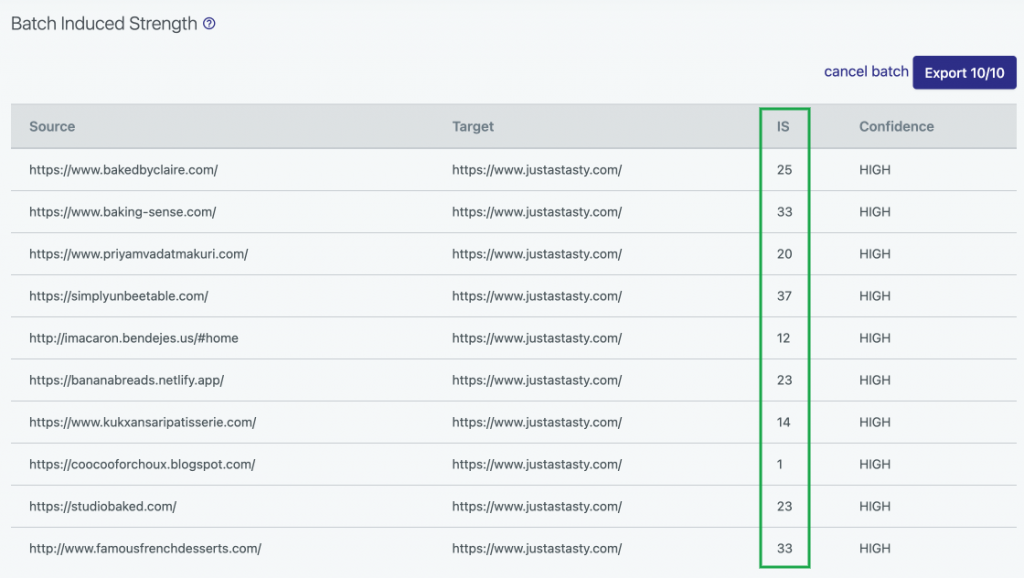This screenshot has height=578, width=1024.
Task: Export the batch with Export 10/10 button
Action: [x=964, y=72]
